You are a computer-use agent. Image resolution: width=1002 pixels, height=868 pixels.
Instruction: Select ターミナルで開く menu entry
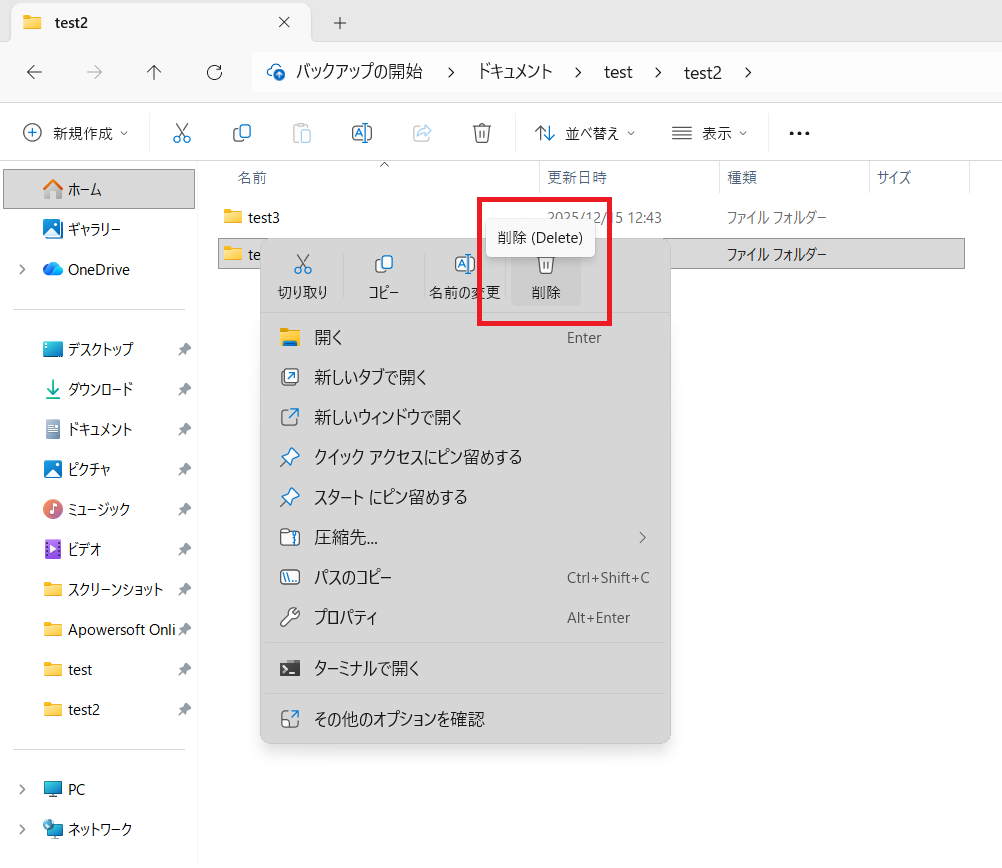click(x=465, y=669)
